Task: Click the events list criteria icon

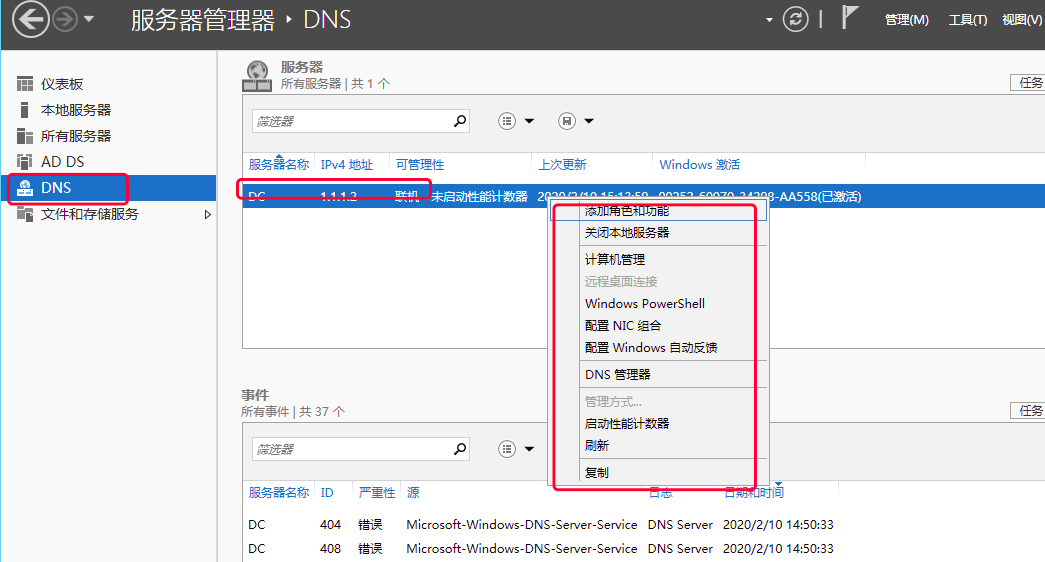Action: pos(507,449)
